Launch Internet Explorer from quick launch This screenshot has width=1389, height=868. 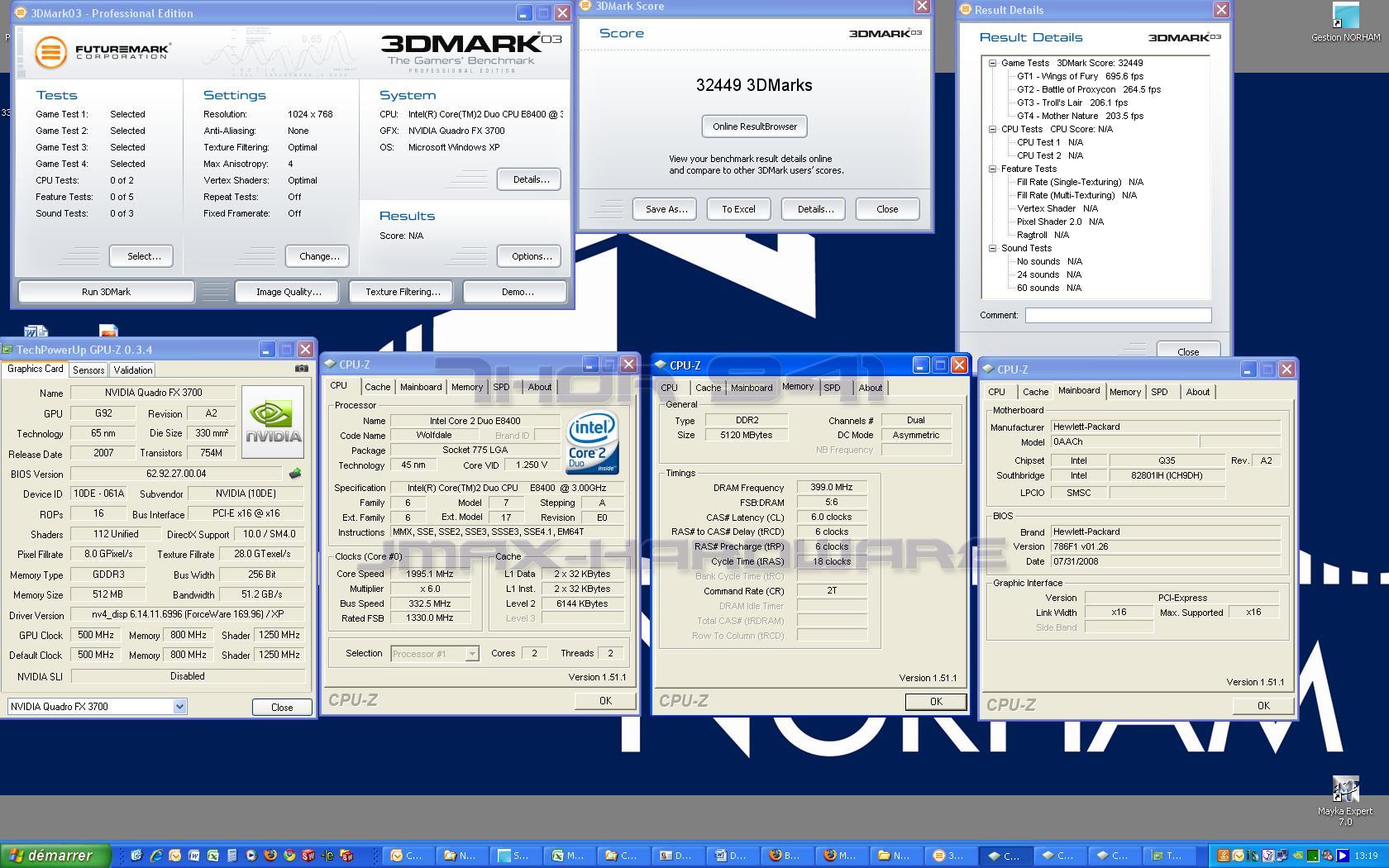(x=156, y=856)
